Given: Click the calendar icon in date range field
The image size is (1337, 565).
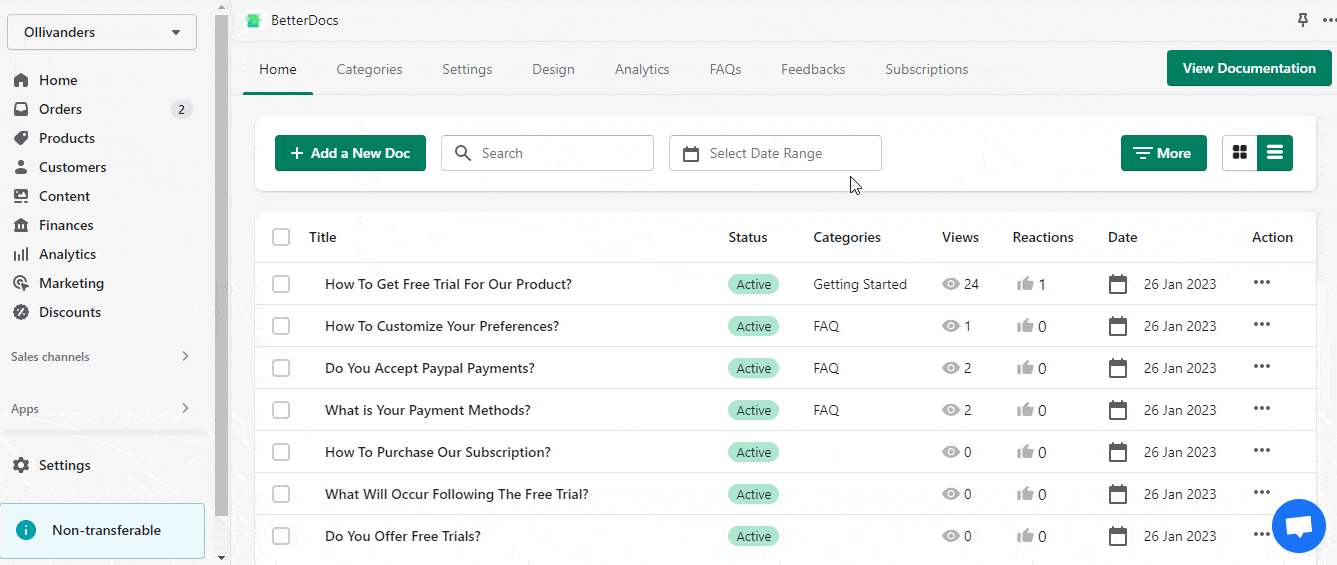Looking at the screenshot, I should 690,153.
